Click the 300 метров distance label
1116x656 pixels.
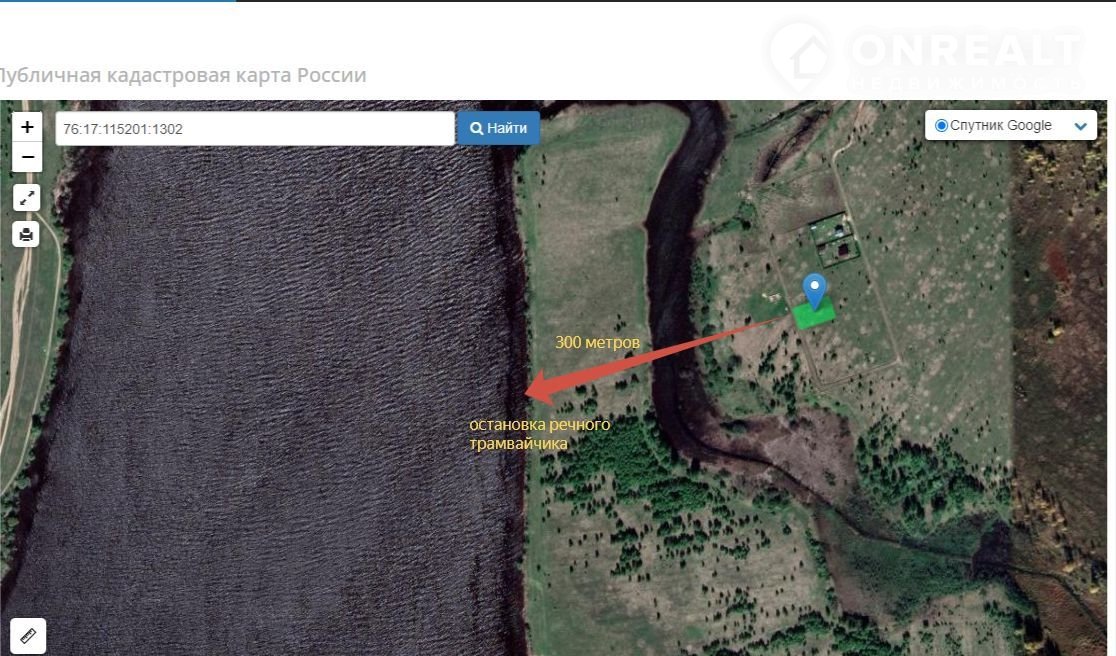pyautogui.click(x=597, y=343)
